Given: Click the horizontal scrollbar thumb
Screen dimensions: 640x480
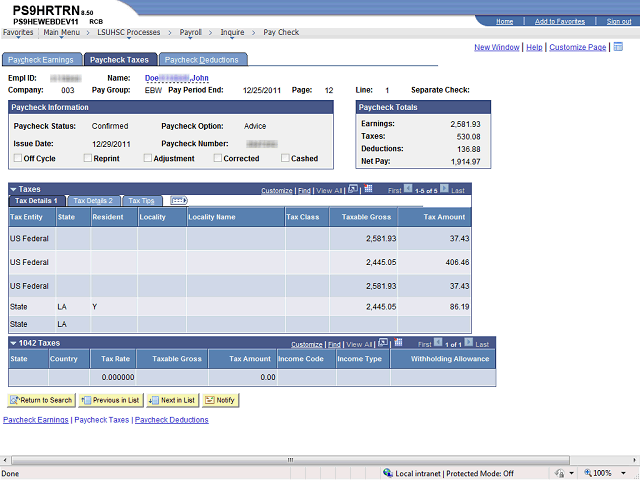Looking at the screenshot, I should pos(290,460).
